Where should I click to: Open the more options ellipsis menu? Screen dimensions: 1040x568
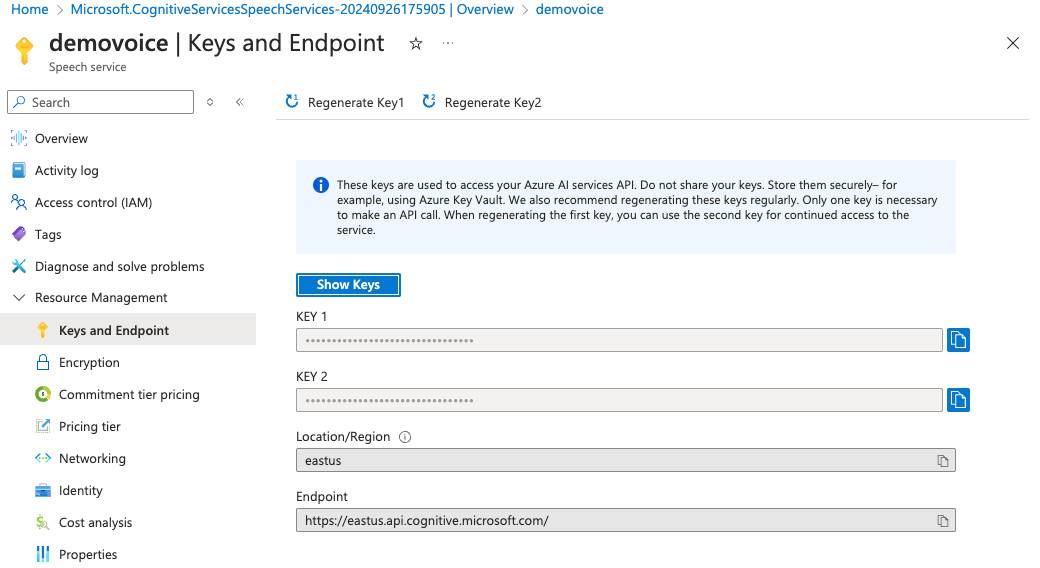pyautogui.click(x=447, y=44)
